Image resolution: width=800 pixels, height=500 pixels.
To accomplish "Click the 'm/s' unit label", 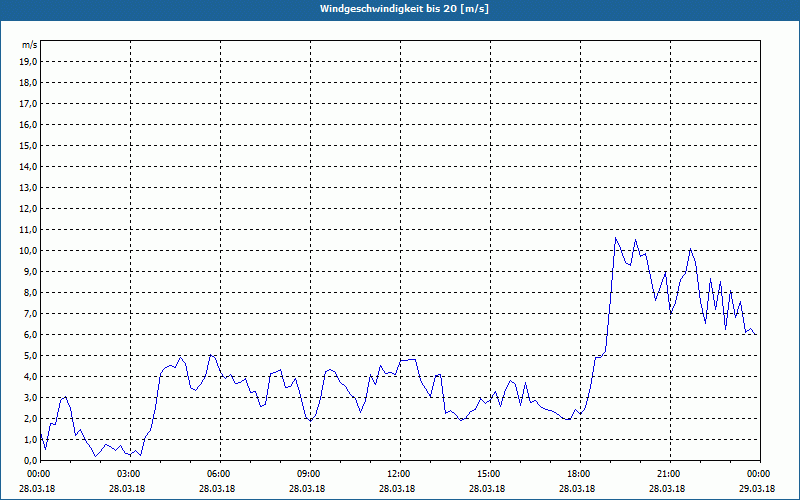I will [x=30, y=45].
